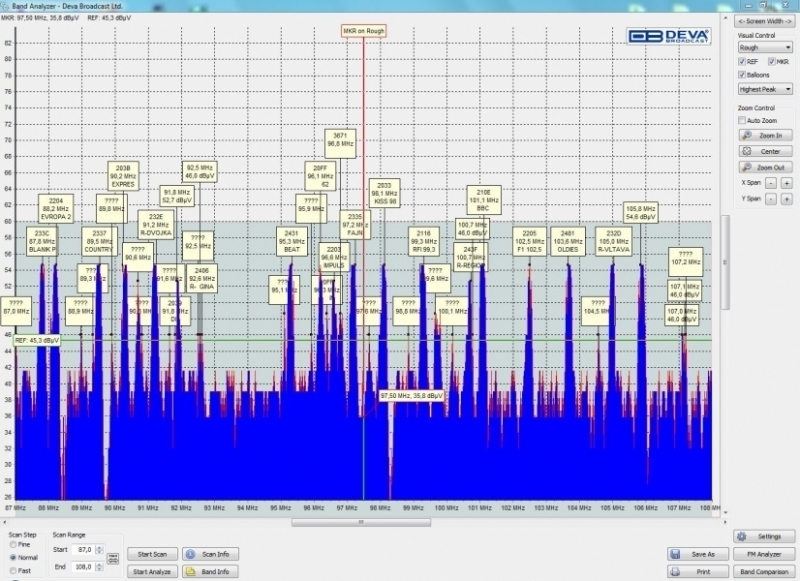Click the '3671 96,8 MHz' balloon
Image resolution: width=800 pixels, height=581 pixels.
[340, 144]
